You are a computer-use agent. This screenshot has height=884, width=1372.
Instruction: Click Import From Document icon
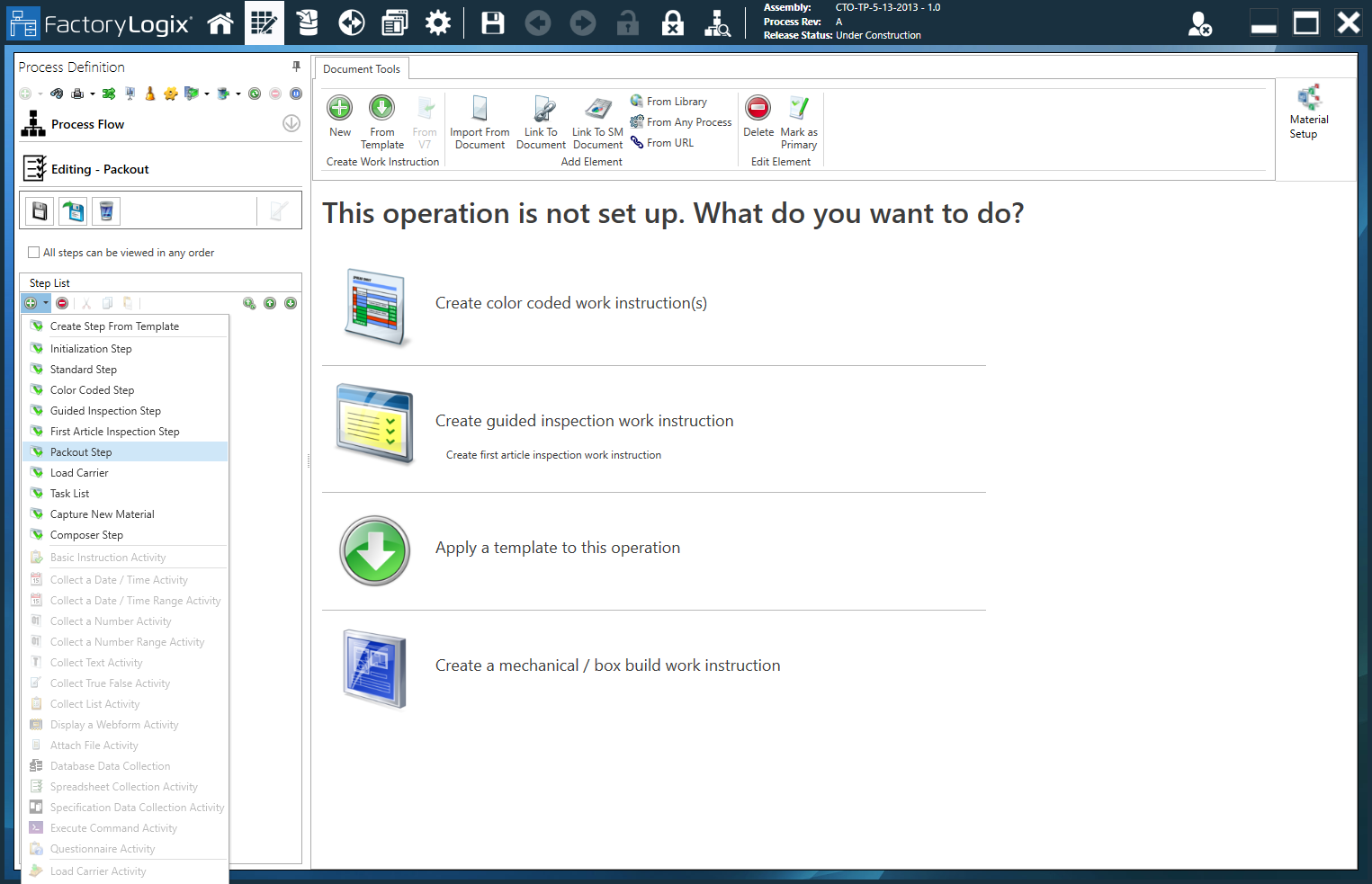click(480, 109)
